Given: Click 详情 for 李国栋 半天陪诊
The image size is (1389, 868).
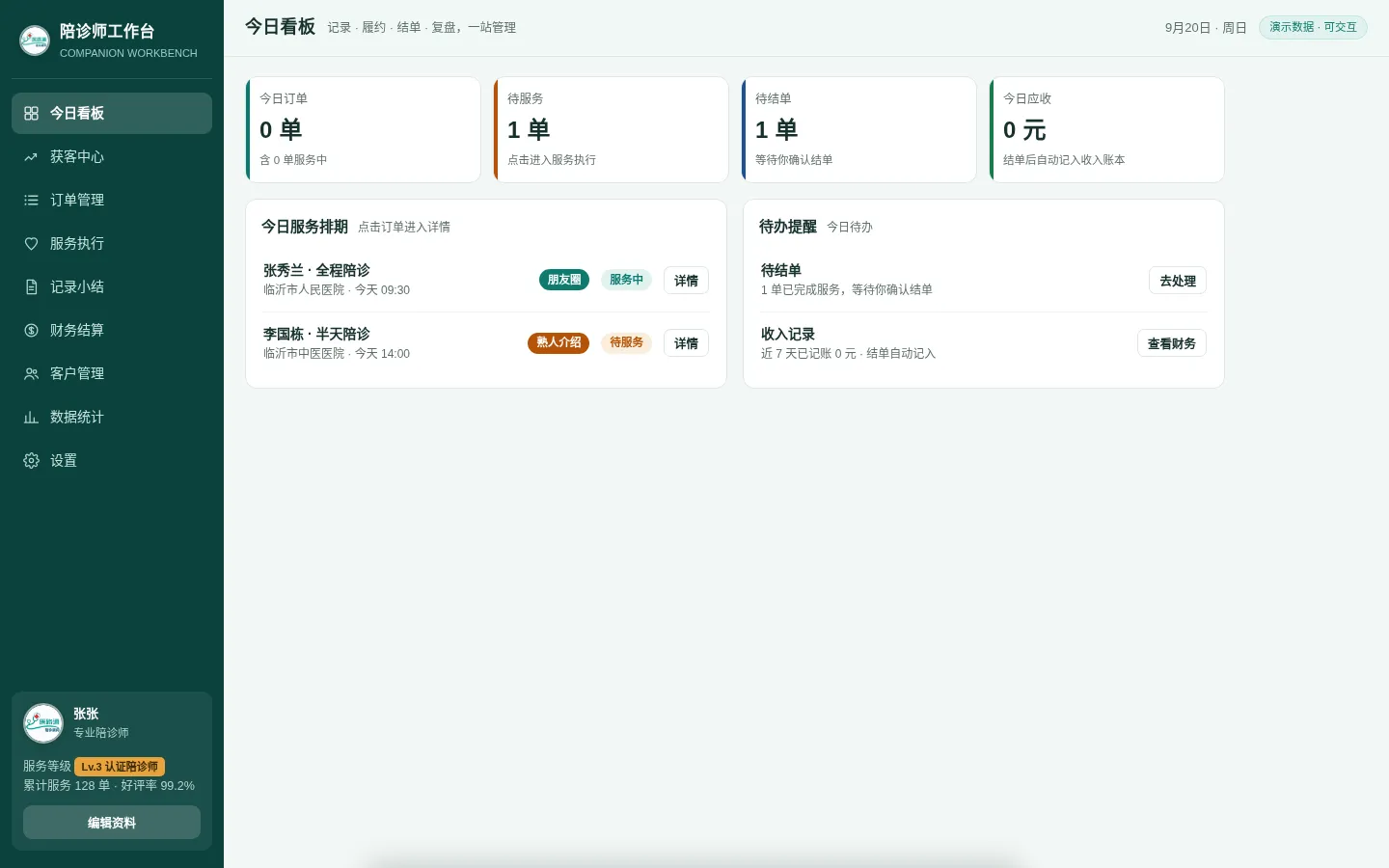Looking at the screenshot, I should 686,343.
